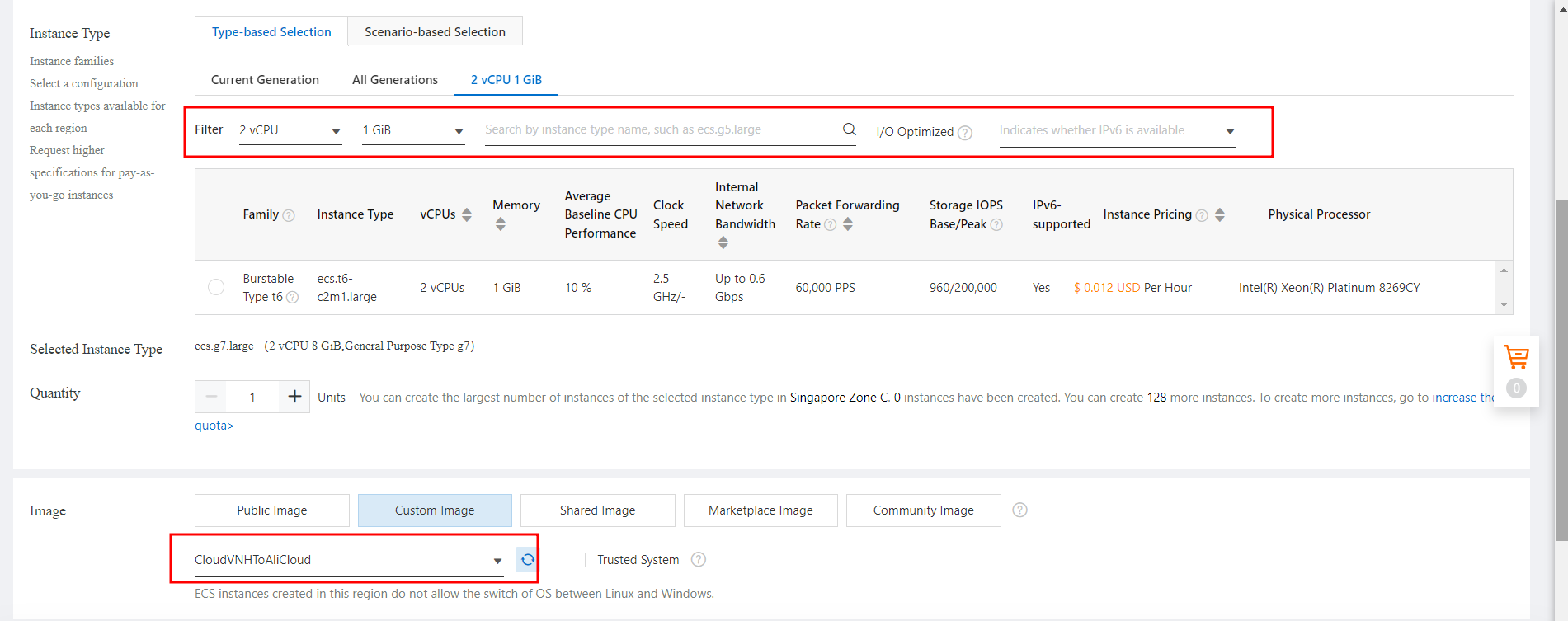
Task: Switch to Scenario-based Selection tab
Action: [x=435, y=32]
